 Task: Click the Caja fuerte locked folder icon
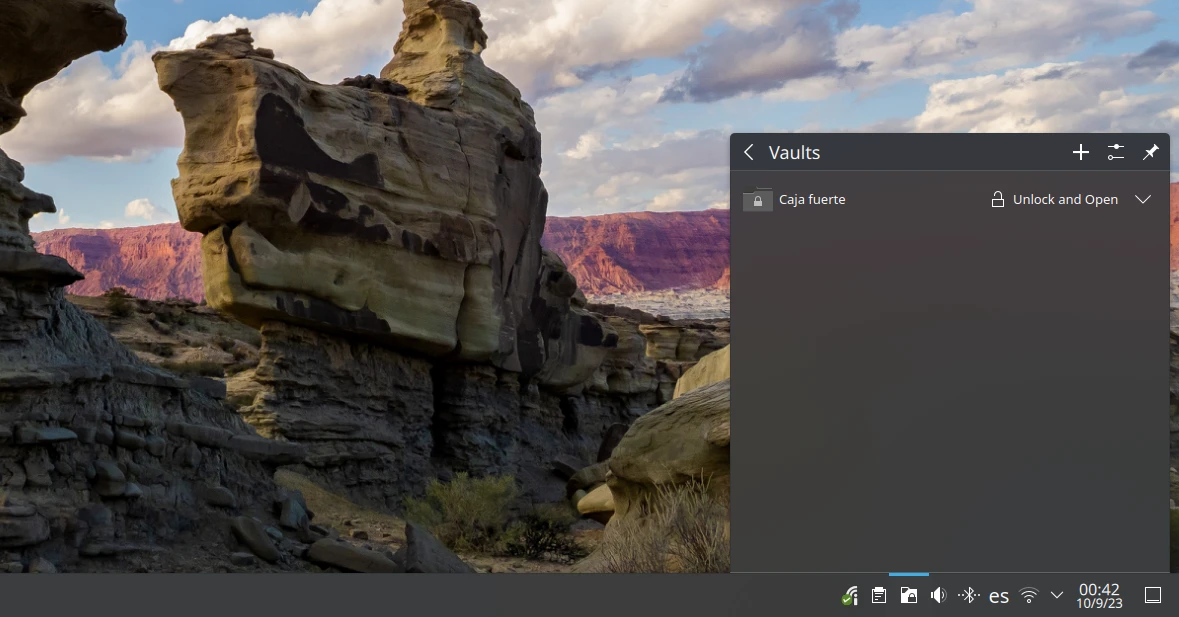[757, 200]
